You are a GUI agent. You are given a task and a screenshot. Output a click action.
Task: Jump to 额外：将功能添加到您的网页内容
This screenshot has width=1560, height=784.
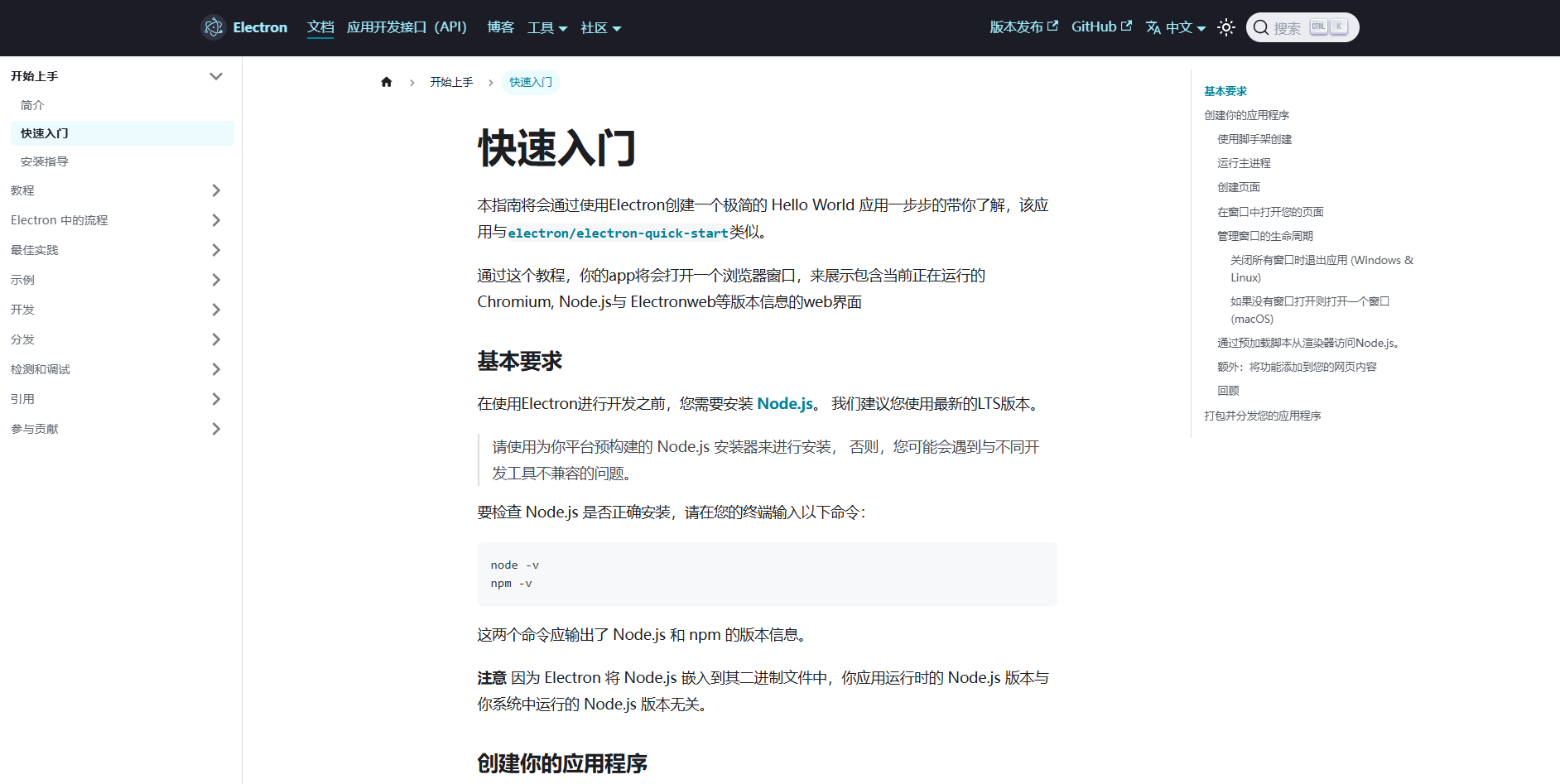point(1297,367)
